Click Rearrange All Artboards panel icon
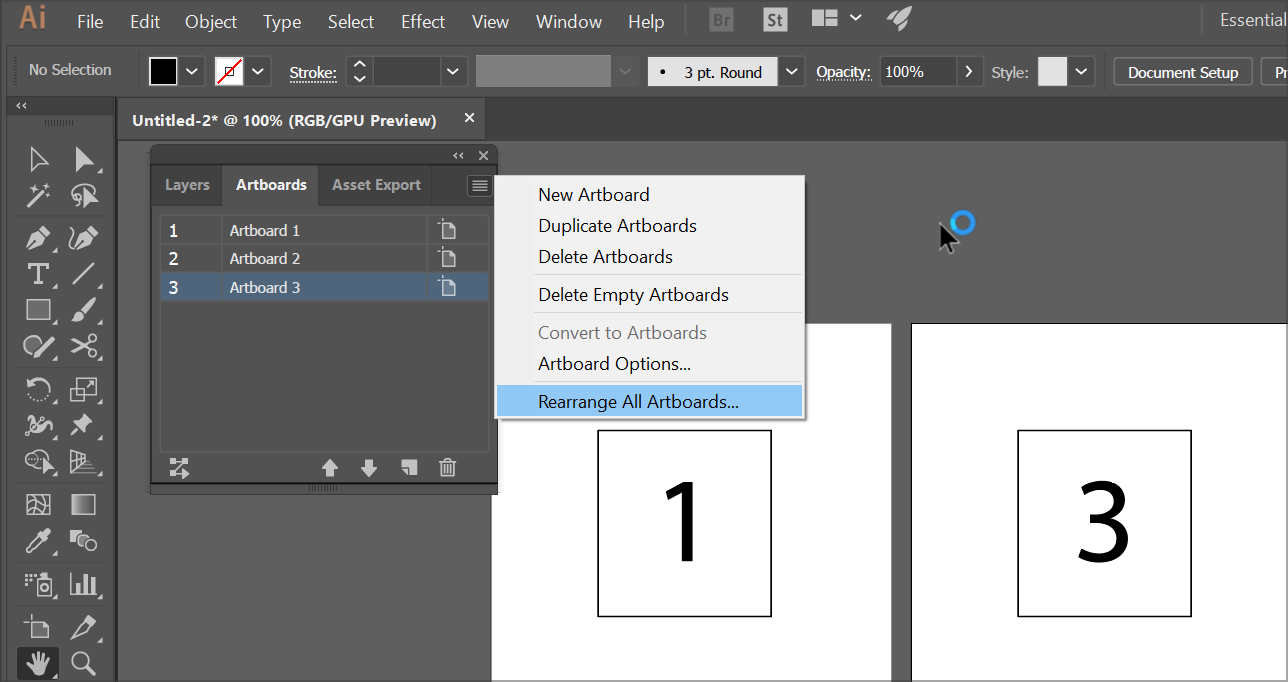The image size is (1288, 682). [x=179, y=467]
